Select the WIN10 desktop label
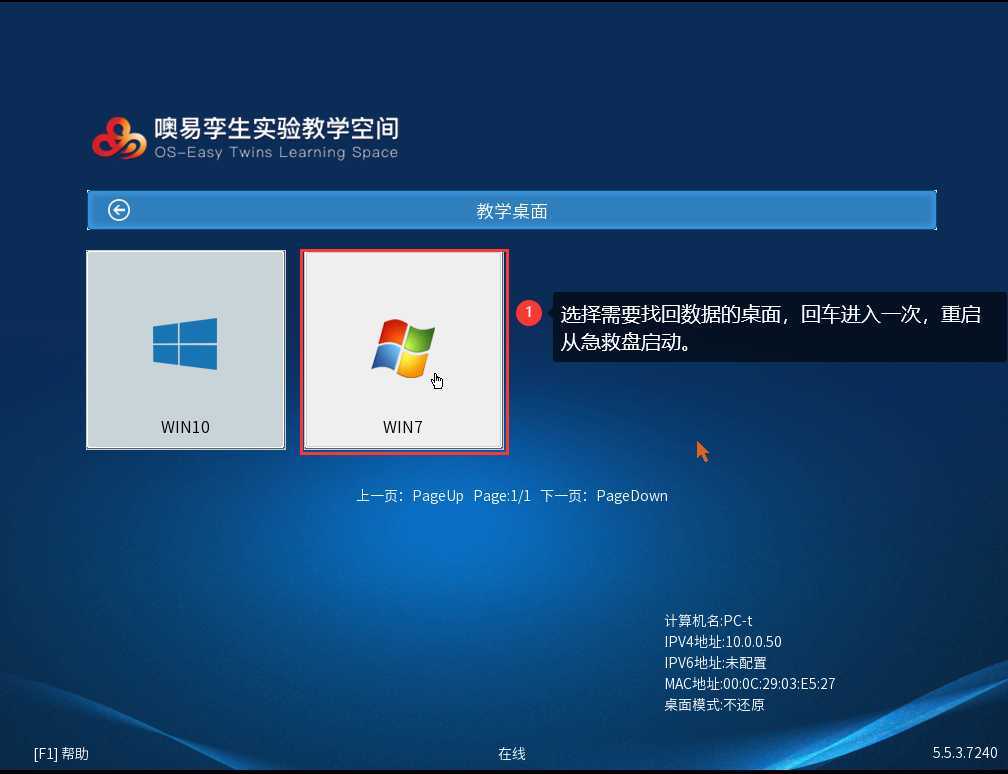The width and height of the screenshot is (1008, 774). (185, 427)
